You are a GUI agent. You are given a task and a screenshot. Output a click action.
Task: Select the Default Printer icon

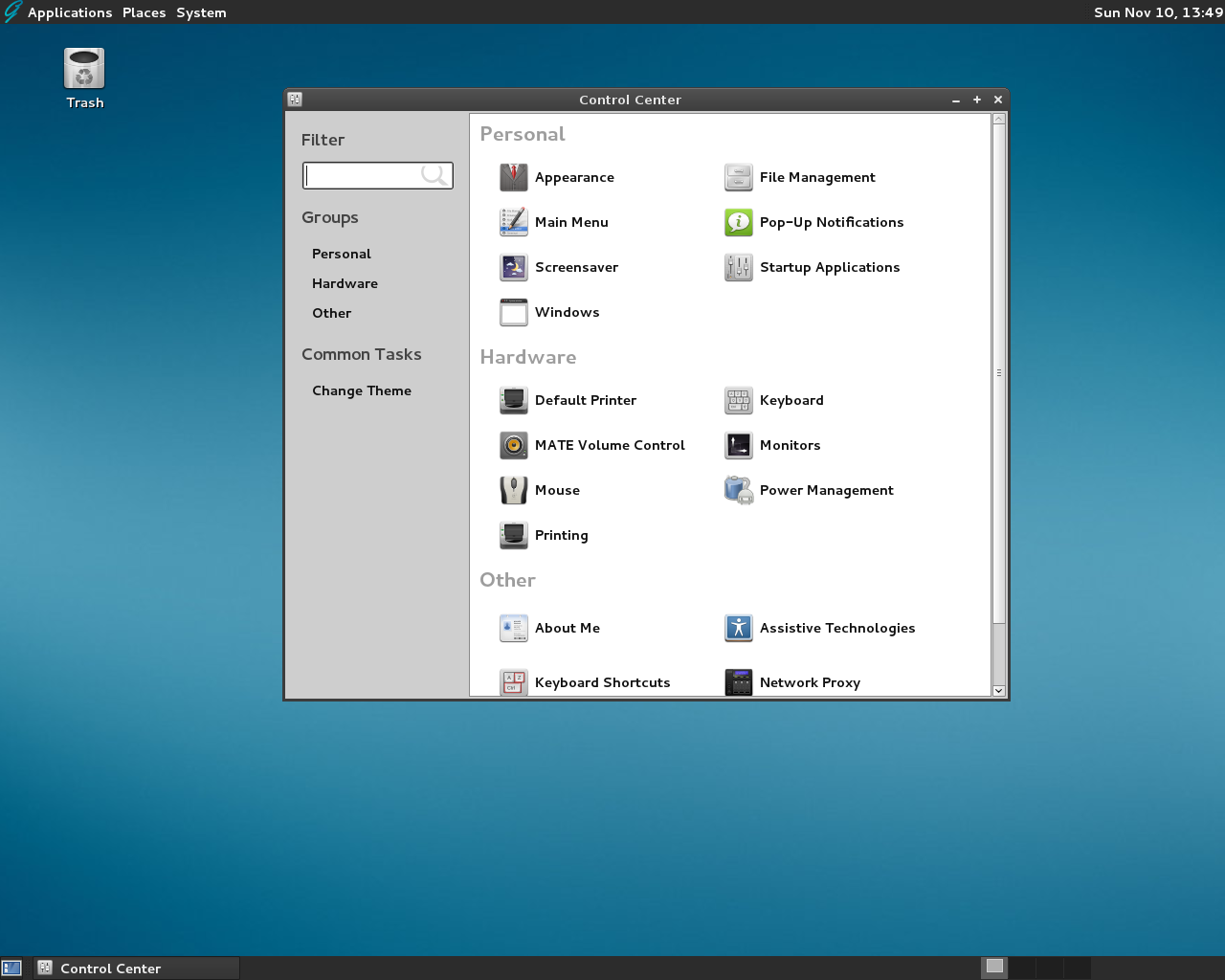click(514, 400)
